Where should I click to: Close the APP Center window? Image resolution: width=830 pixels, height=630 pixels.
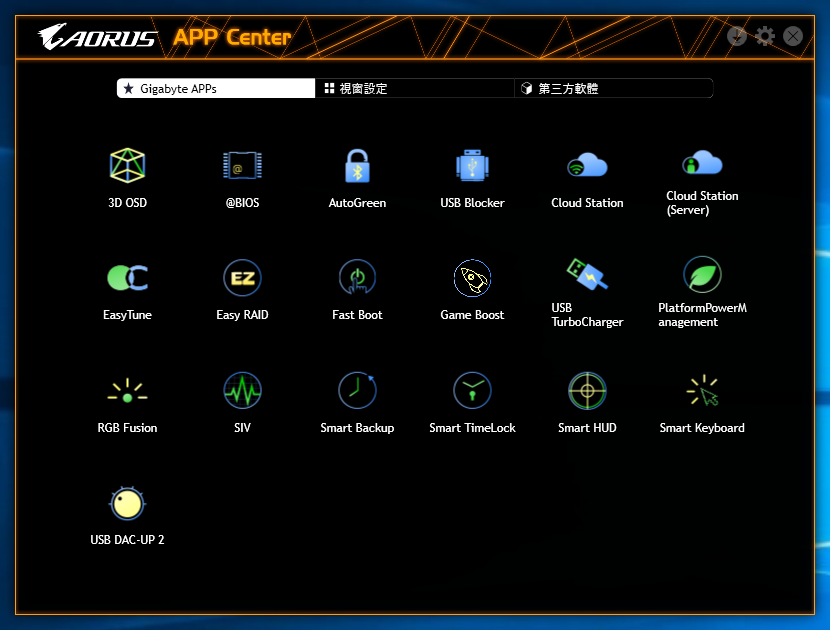(x=792, y=36)
